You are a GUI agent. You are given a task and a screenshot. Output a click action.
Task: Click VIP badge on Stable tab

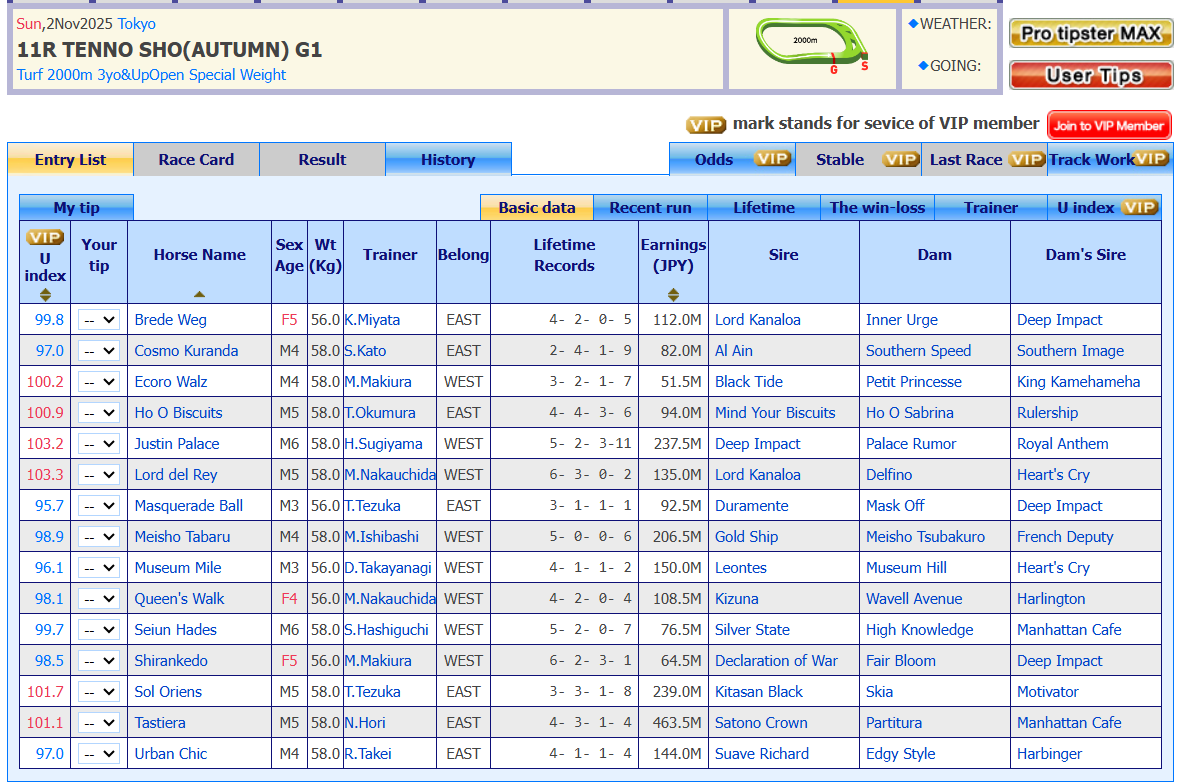pyautogui.click(x=902, y=159)
